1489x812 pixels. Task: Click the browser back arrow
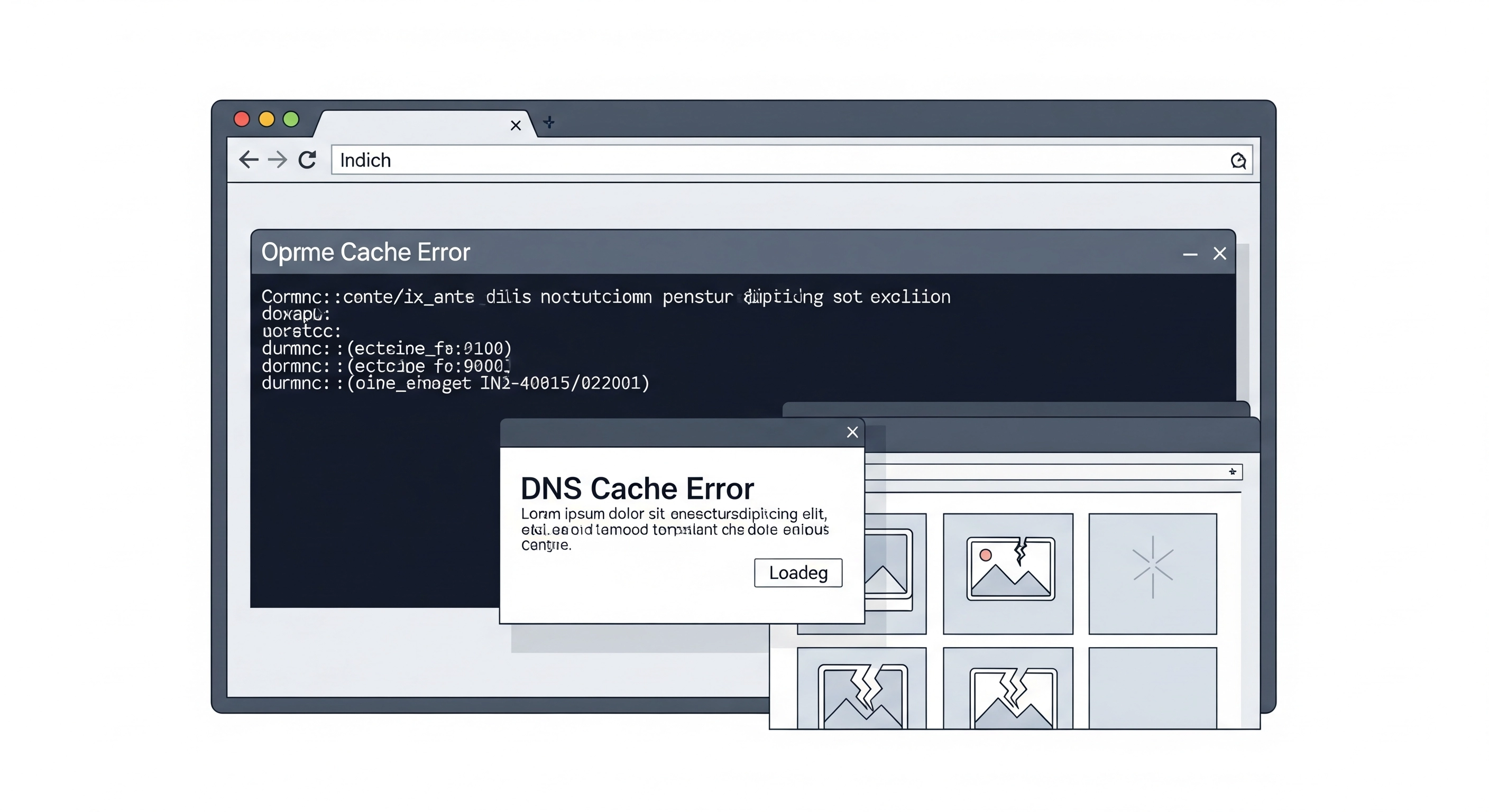click(249, 160)
